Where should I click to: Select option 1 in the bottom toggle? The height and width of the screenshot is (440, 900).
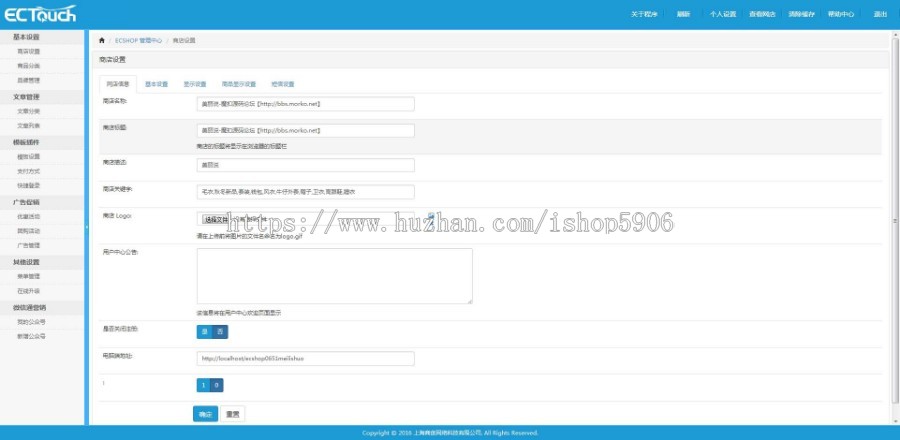(203, 386)
